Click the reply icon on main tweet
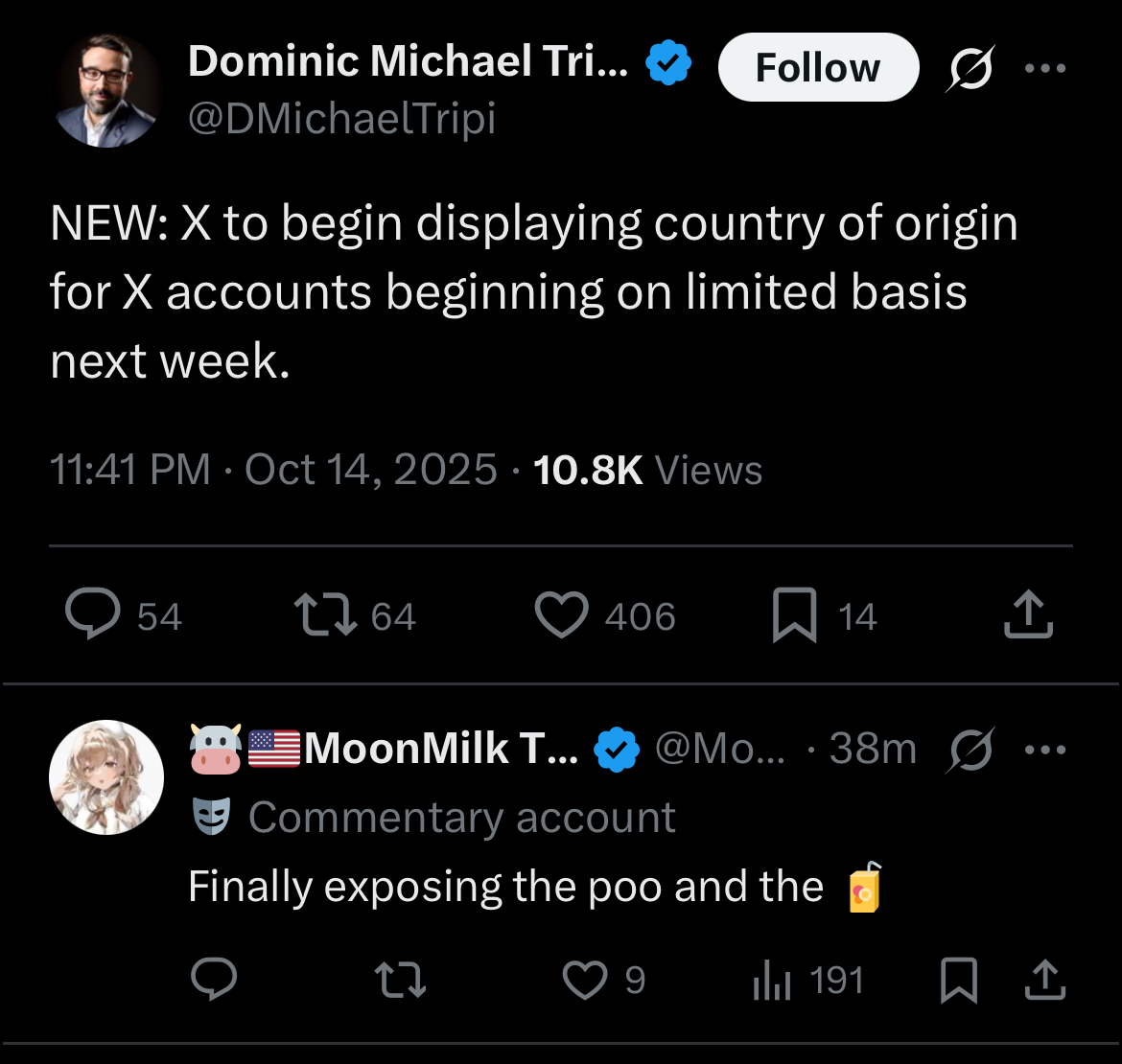 click(x=93, y=614)
